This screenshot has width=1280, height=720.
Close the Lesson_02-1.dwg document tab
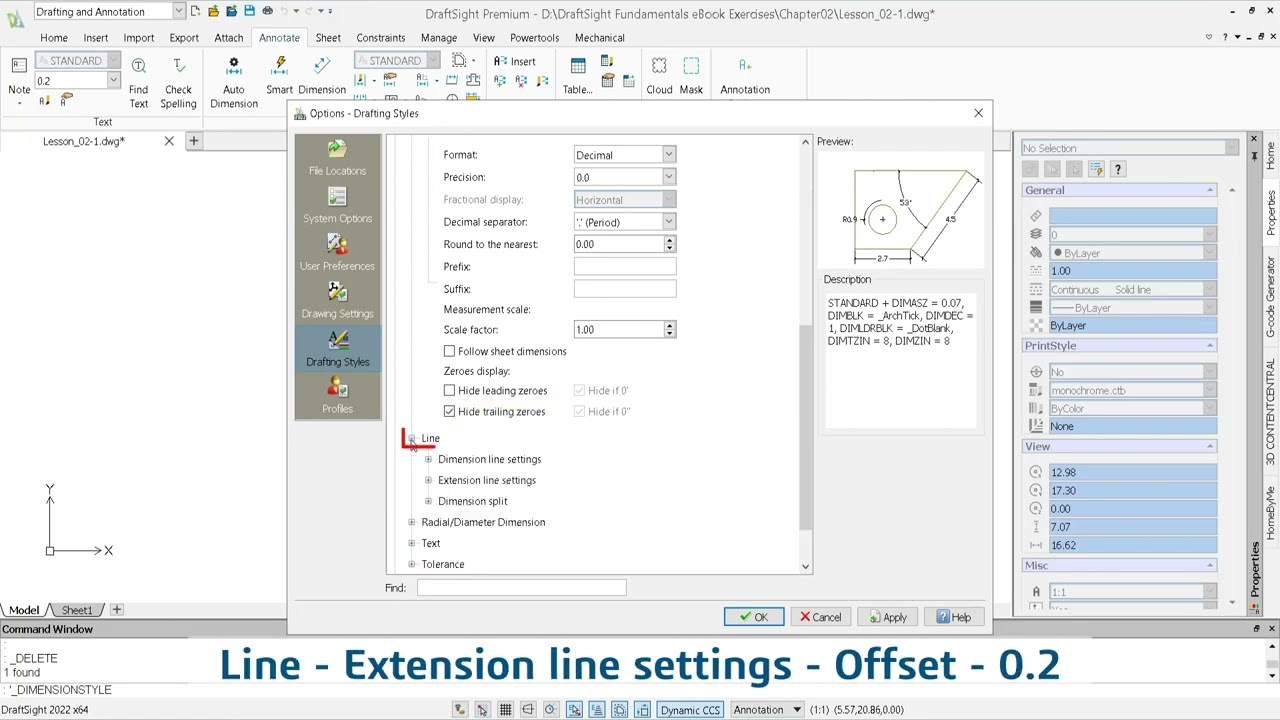click(x=169, y=141)
